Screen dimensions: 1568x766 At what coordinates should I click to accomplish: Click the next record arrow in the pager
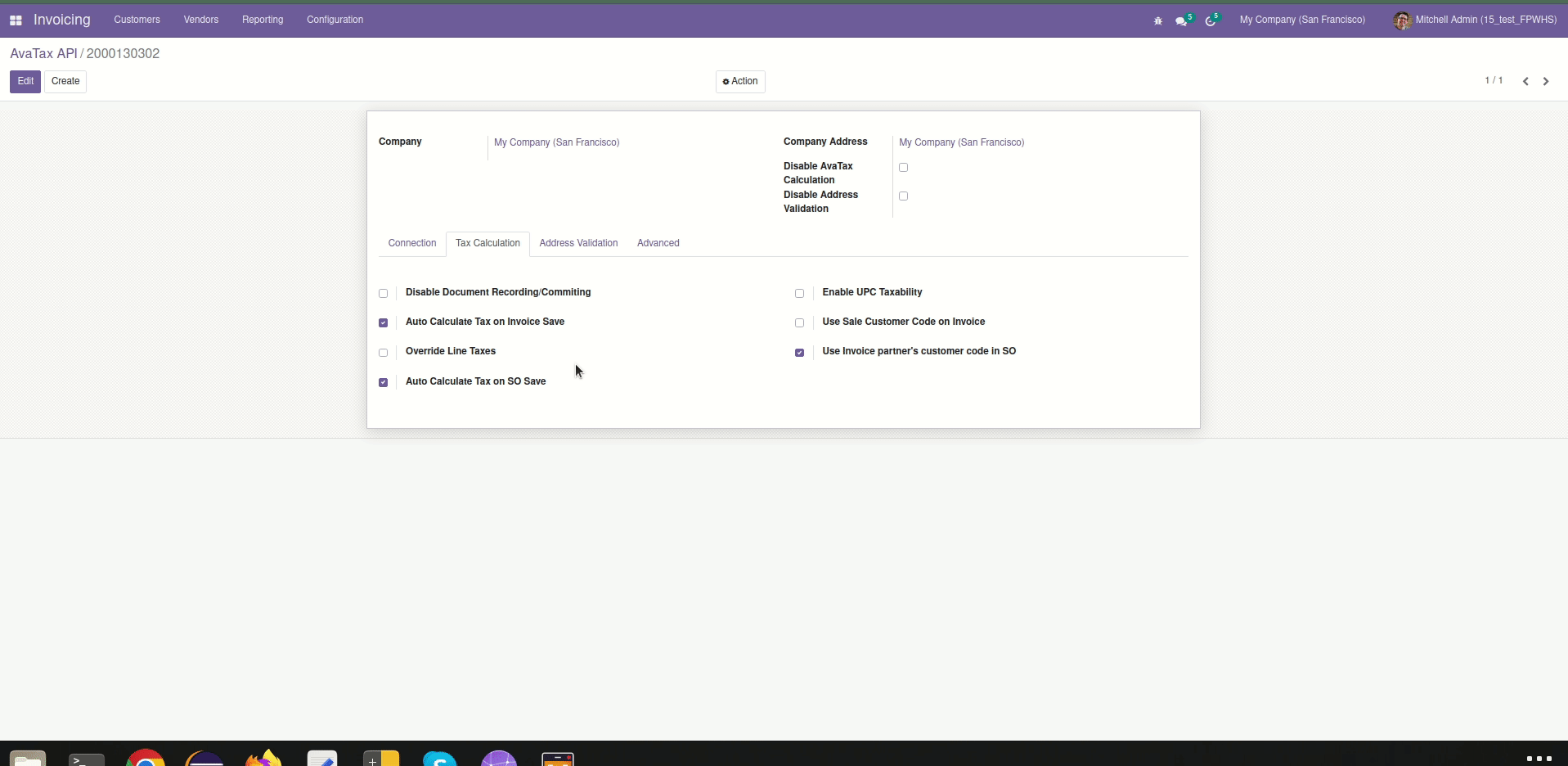click(x=1545, y=81)
